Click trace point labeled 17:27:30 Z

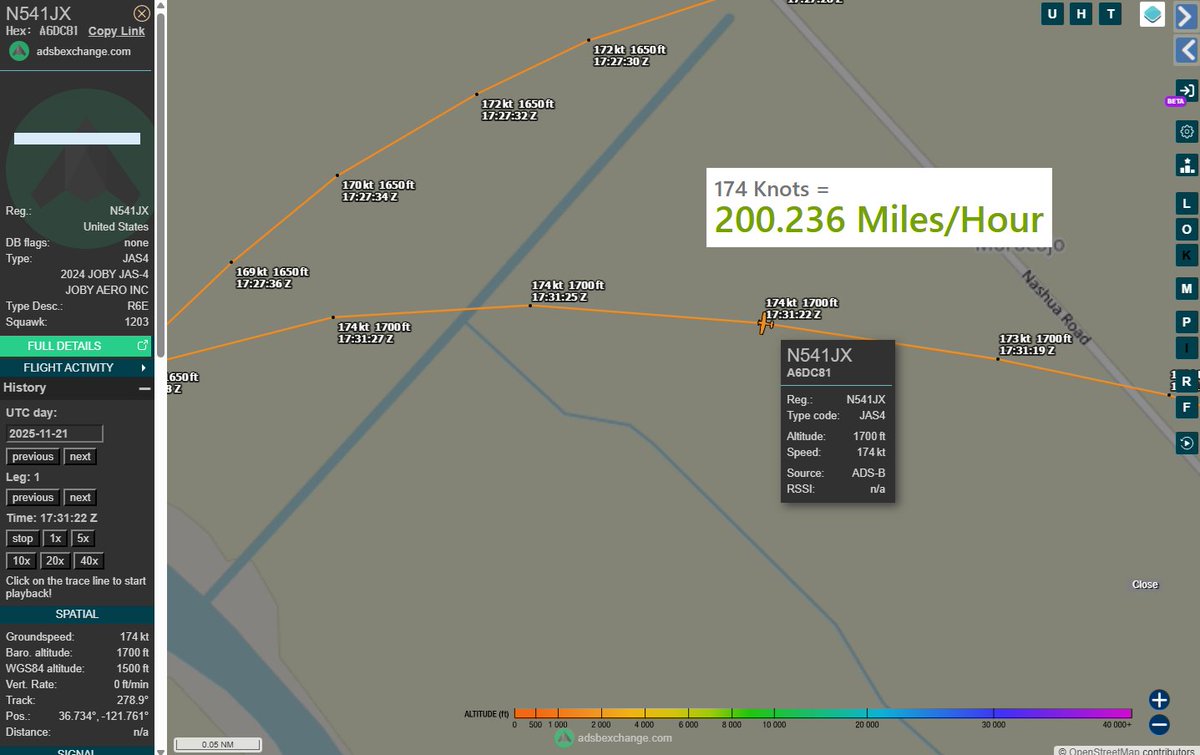click(x=590, y=40)
